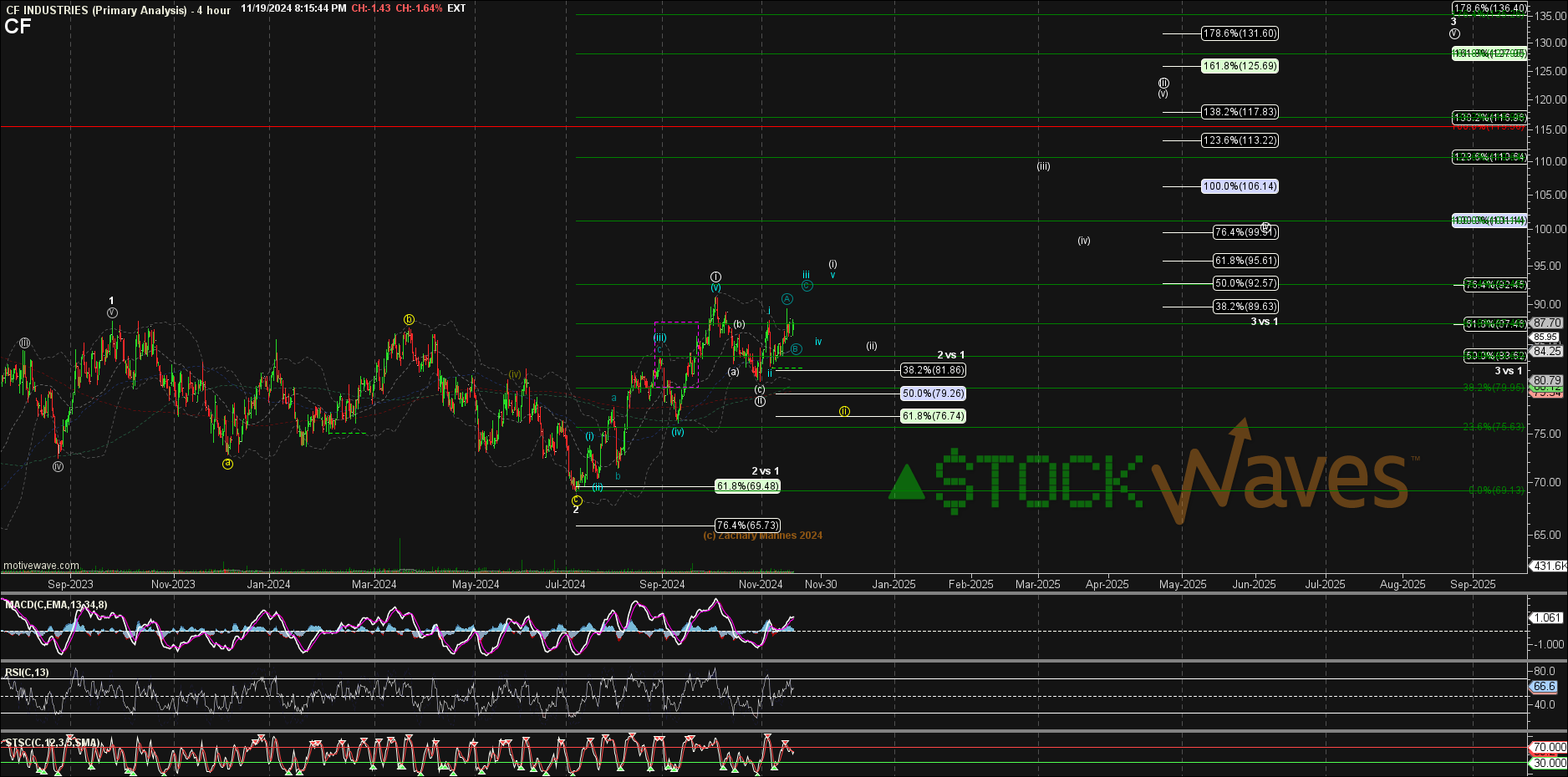Screen dimensions: 1568x777
Task: Click the yellow circled a wave marker
Action: pos(227,464)
